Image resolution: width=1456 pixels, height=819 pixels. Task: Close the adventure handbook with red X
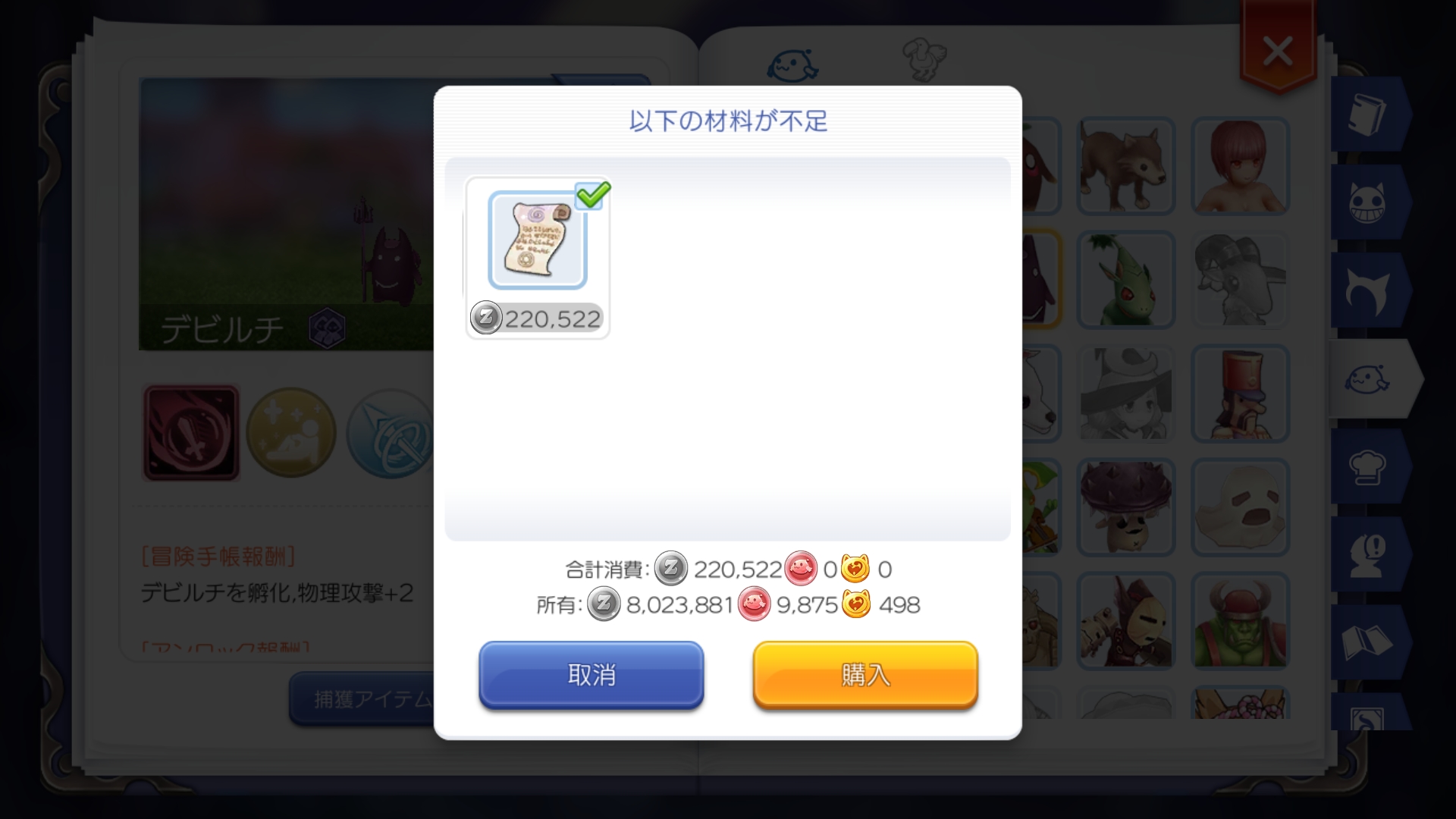click(1278, 52)
